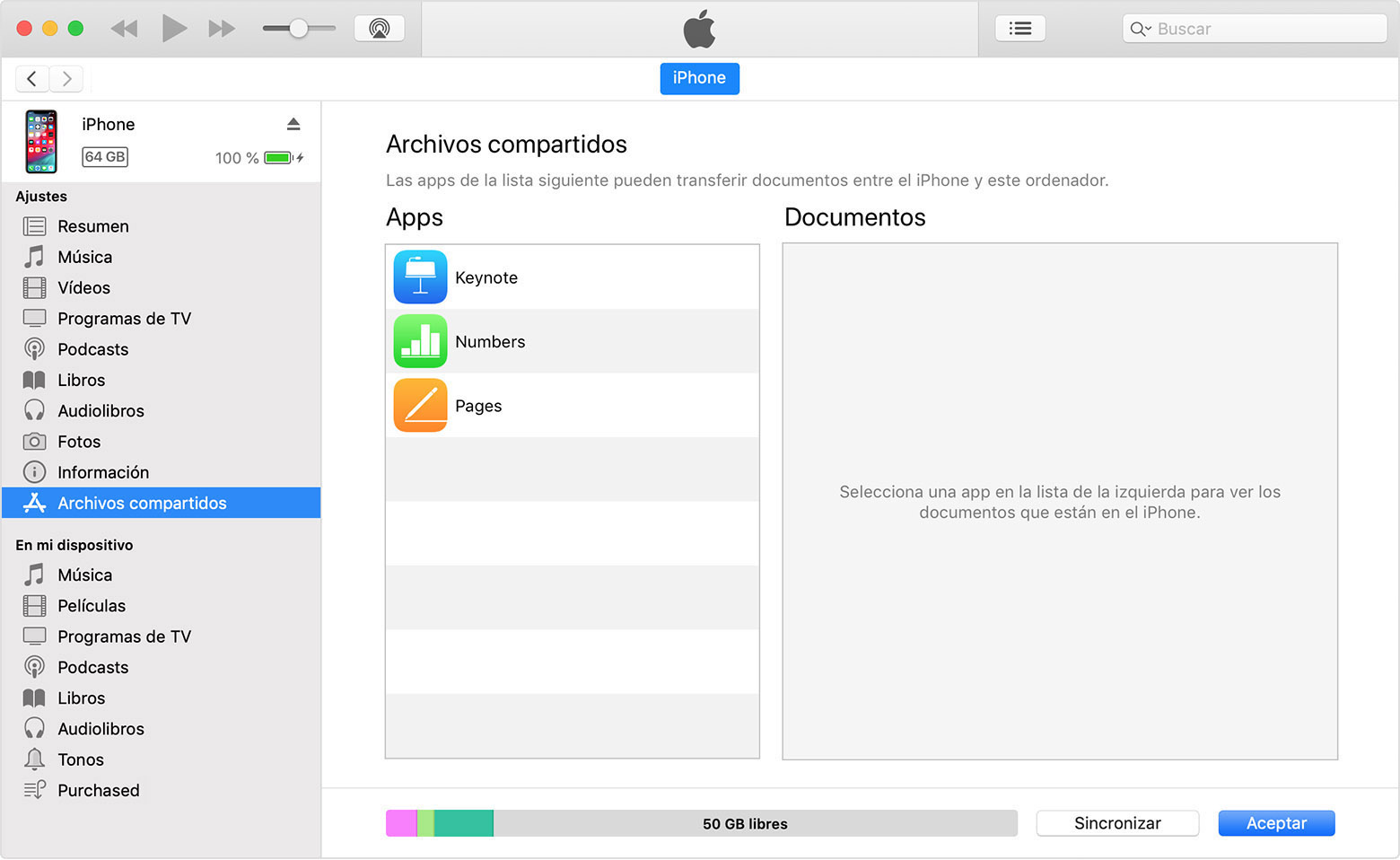
Task: Open Música under En mi dispositivo
Action: pos(162,575)
